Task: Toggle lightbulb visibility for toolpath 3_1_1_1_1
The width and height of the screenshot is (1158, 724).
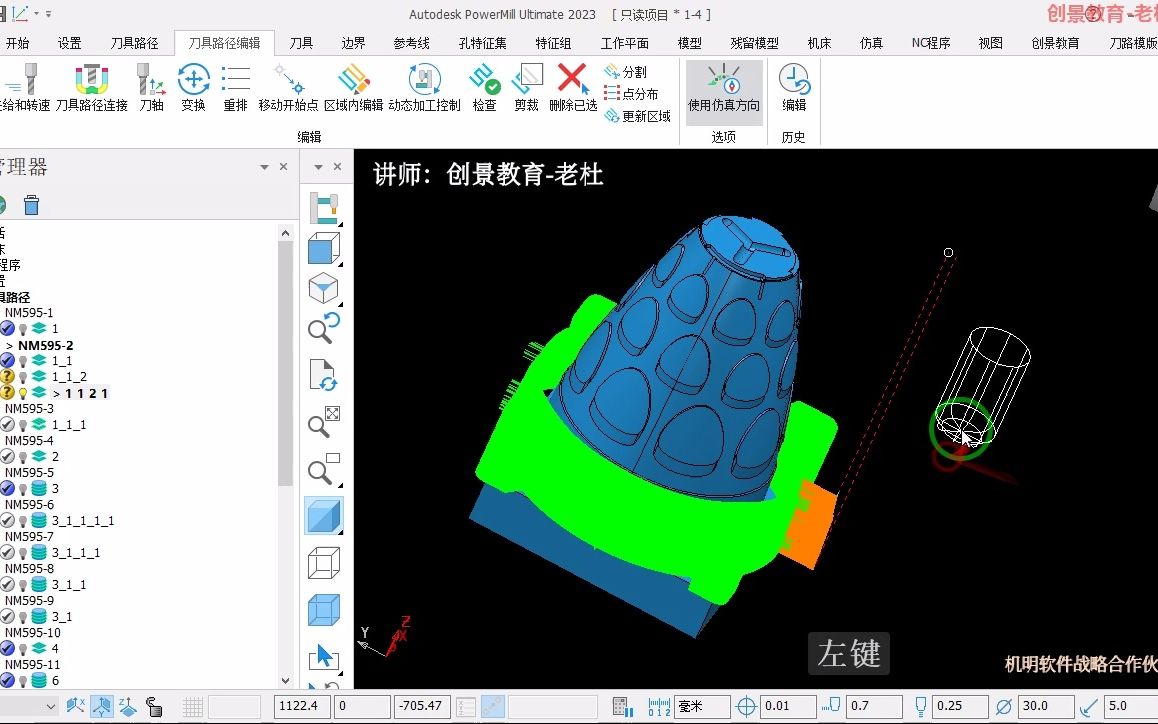Action: (23, 521)
